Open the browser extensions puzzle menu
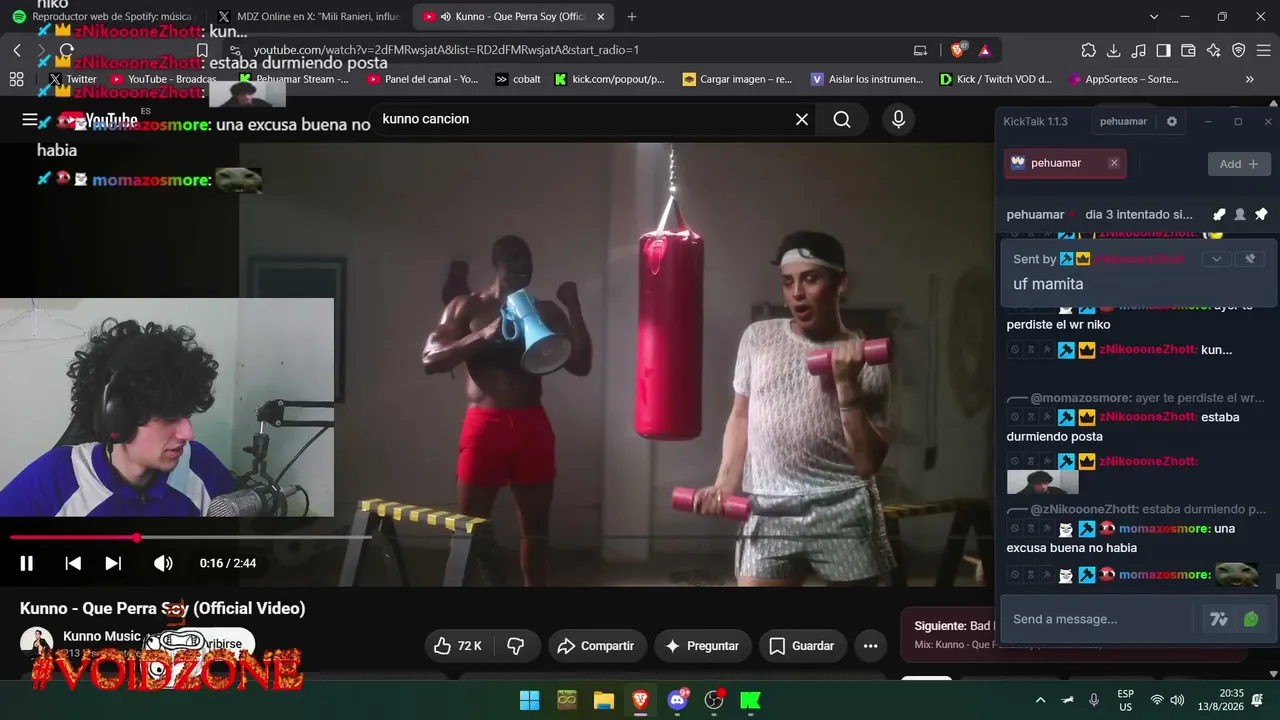 coord(1089,51)
